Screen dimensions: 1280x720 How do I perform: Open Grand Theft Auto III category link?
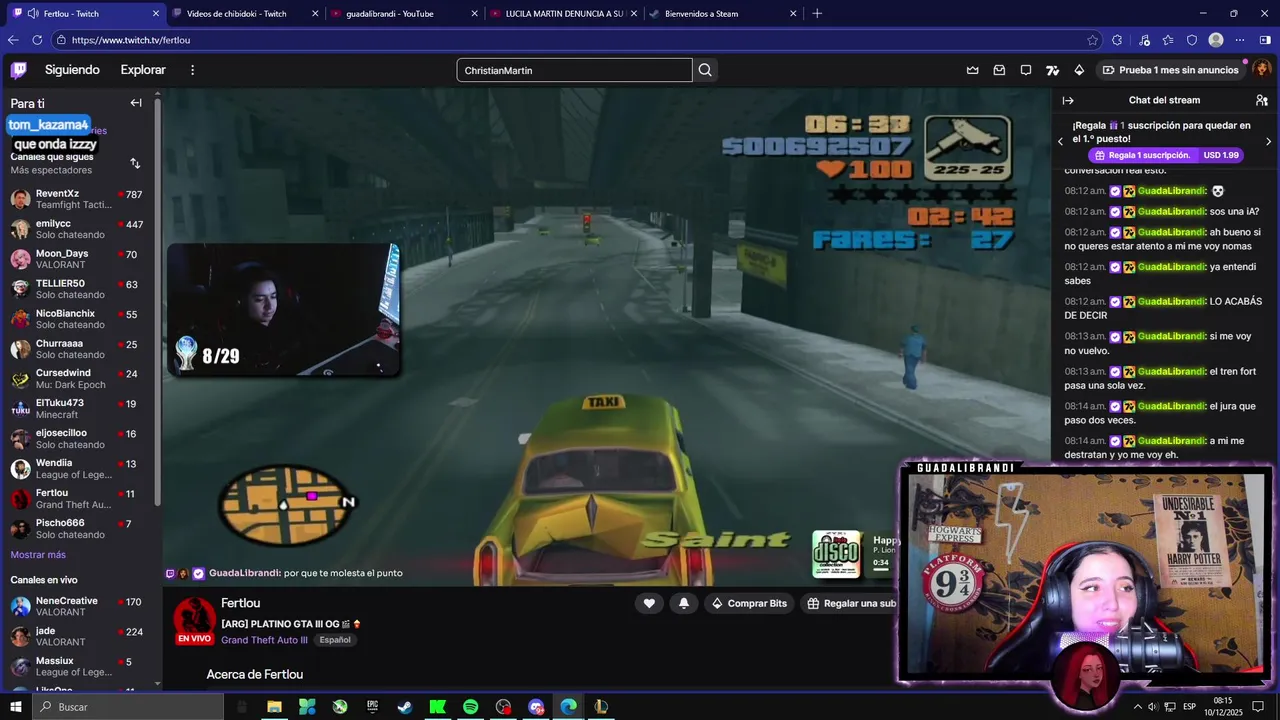[x=264, y=640]
